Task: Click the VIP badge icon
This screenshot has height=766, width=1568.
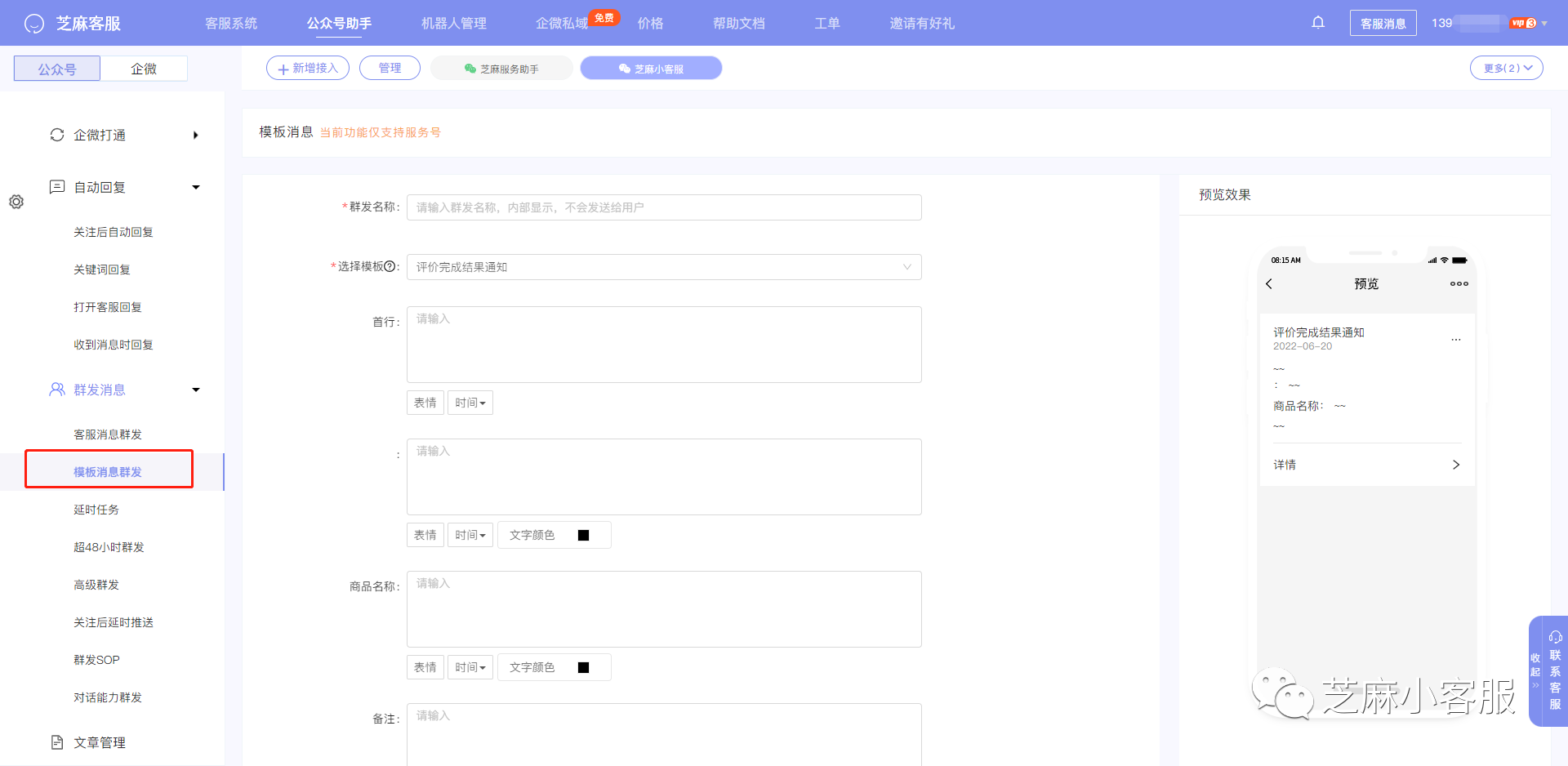Action: (1523, 23)
